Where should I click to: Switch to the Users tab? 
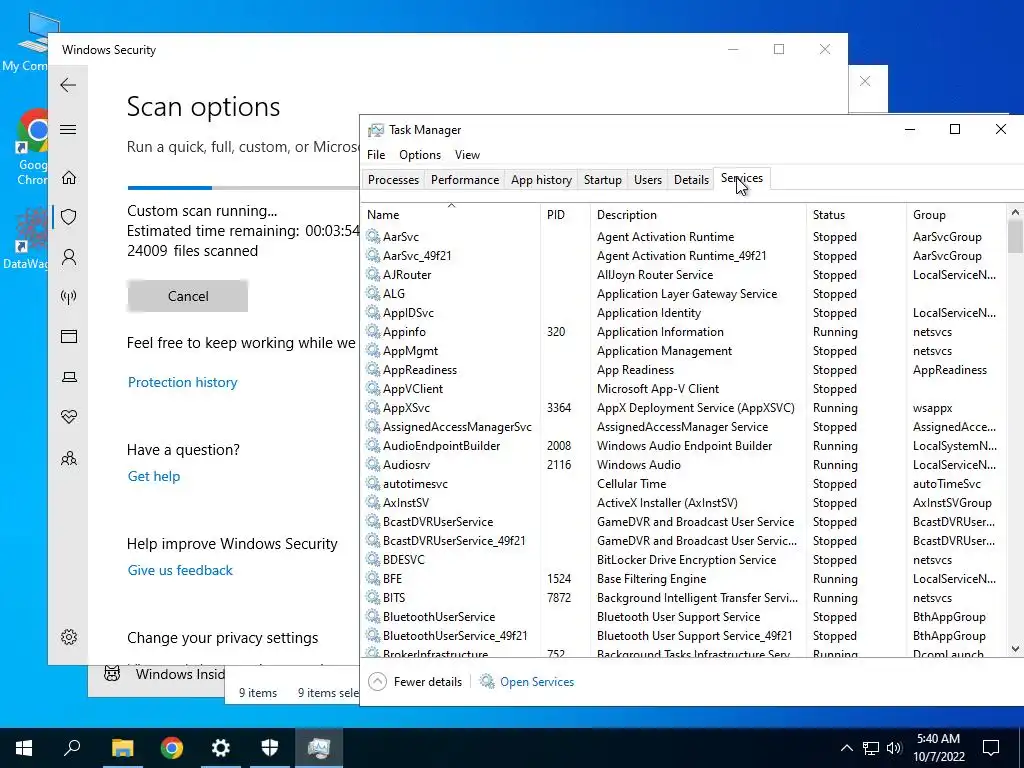click(x=648, y=180)
